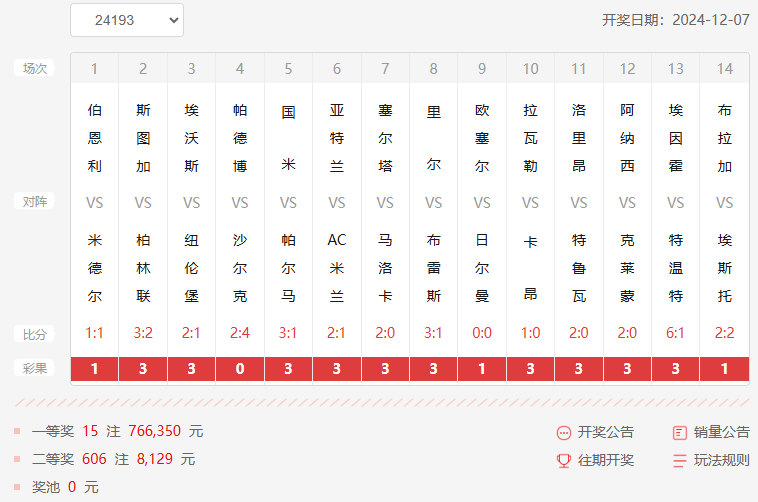Click the home team 埃因霍
758x502 pixels.
point(676,138)
